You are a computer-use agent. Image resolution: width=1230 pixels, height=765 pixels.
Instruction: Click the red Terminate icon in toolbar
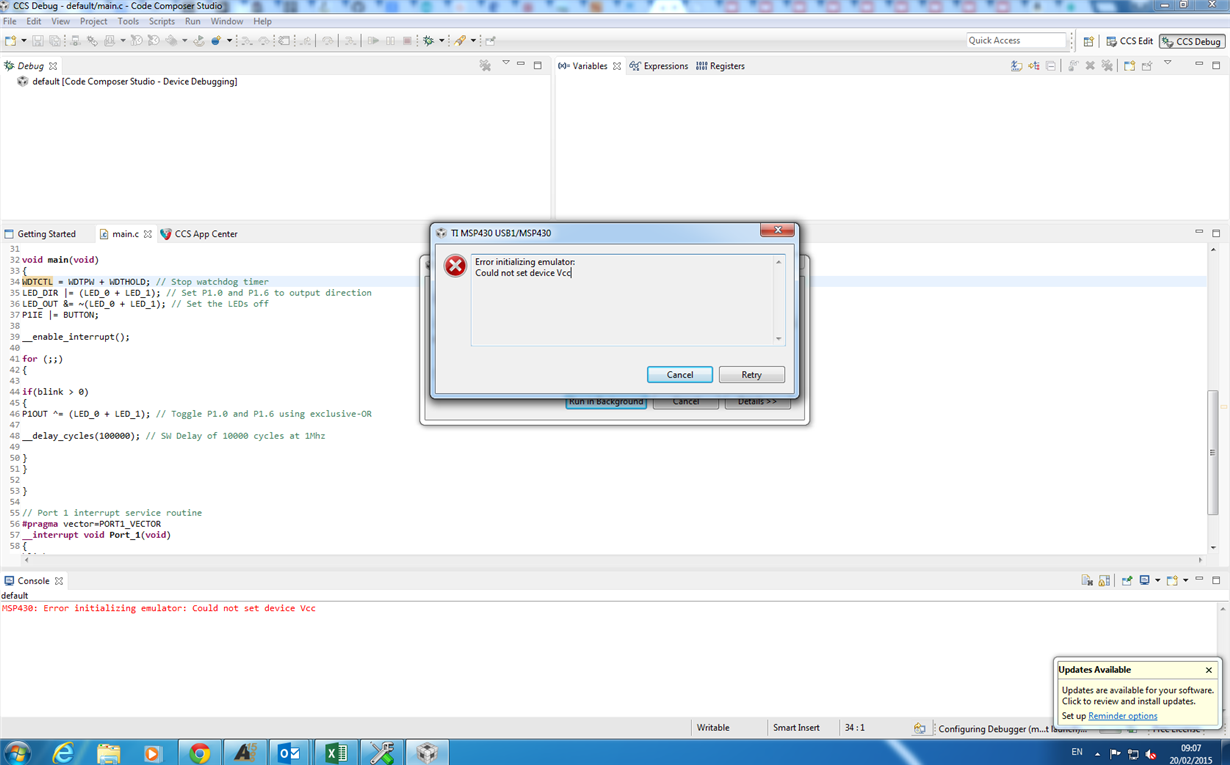pos(407,41)
